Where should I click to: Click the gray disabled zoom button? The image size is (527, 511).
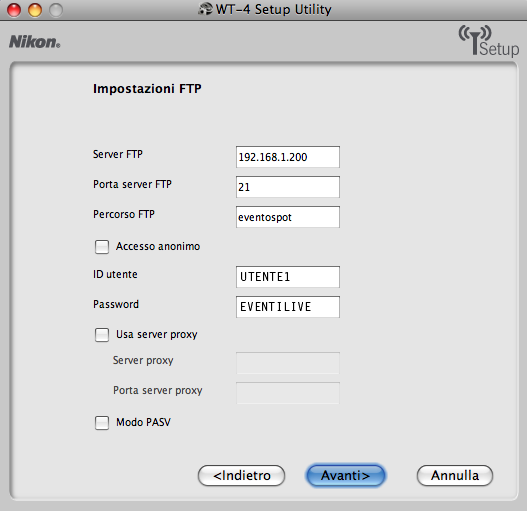tap(56, 10)
